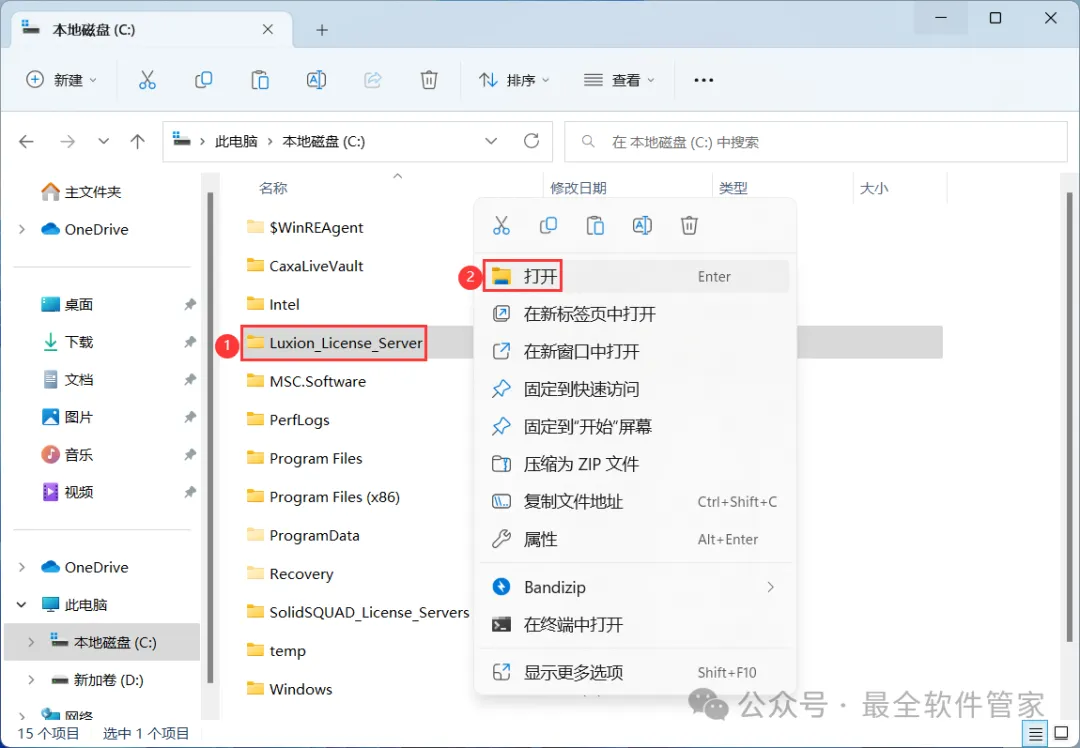Choose 在新窗口中打开

tap(635, 351)
